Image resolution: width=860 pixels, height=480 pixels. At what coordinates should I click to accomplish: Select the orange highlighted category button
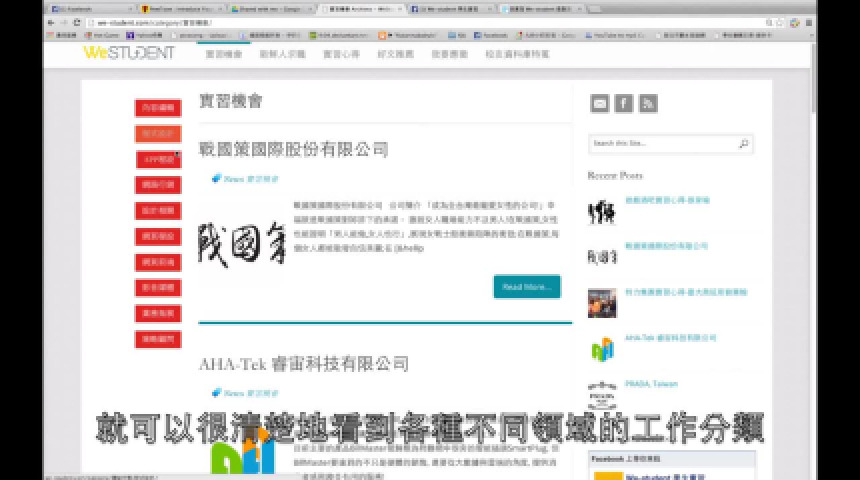157,133
